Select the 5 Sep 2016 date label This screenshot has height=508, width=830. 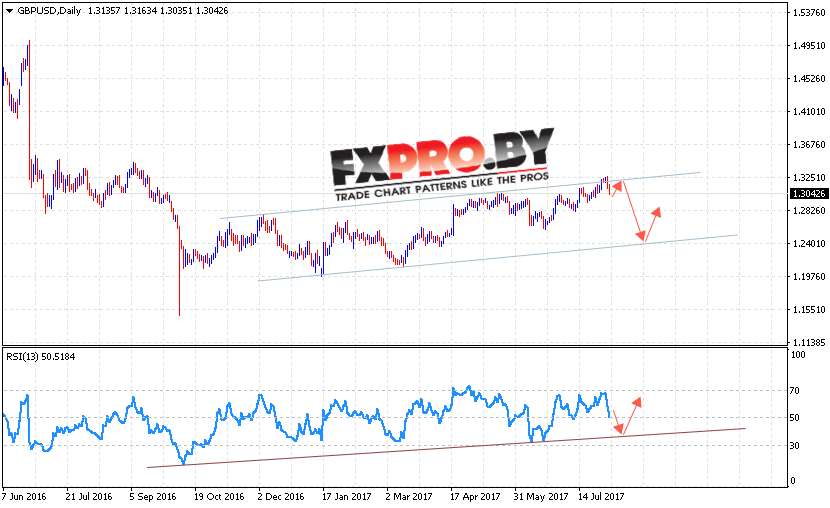point(152,496)
